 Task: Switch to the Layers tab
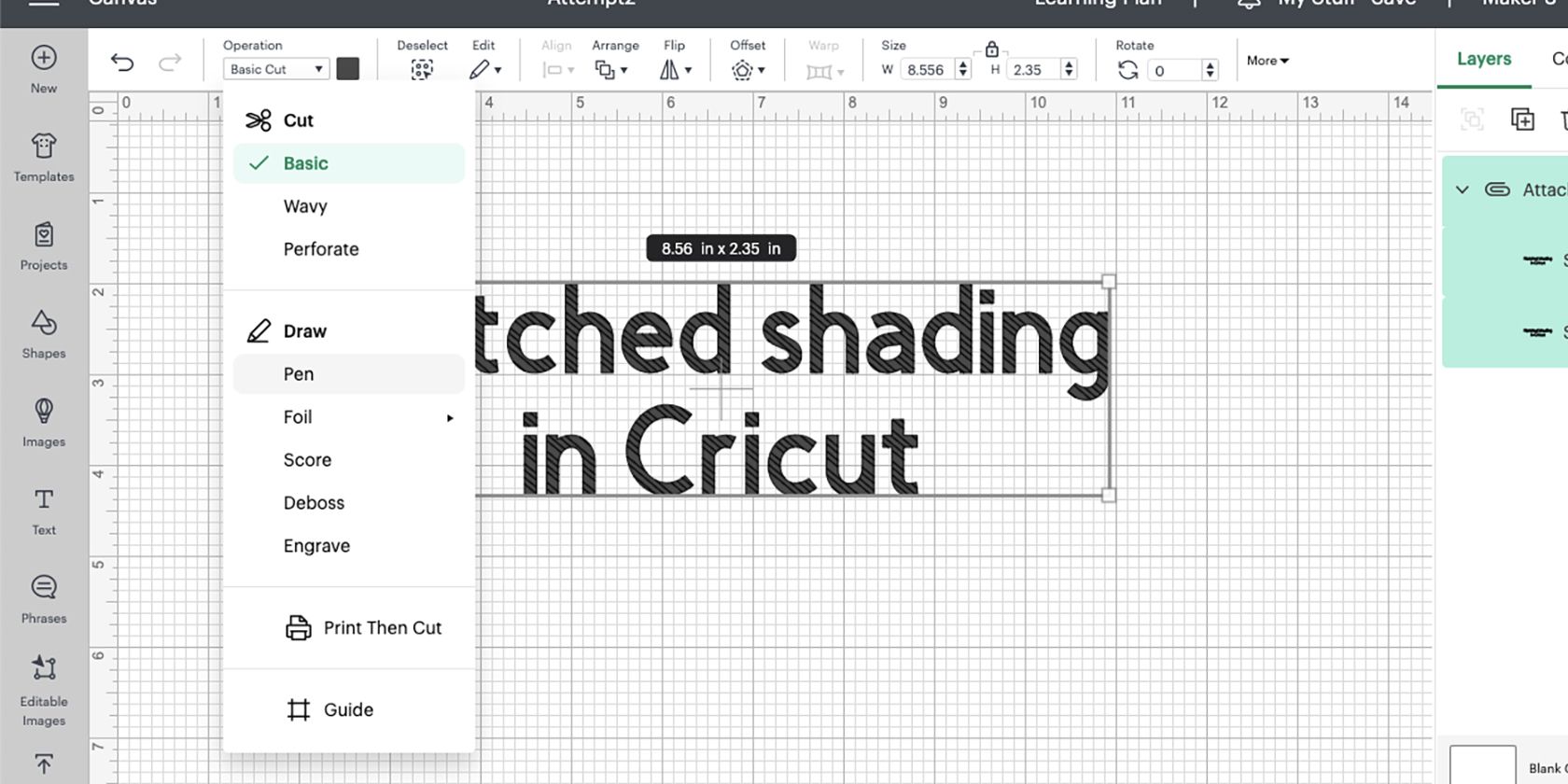[x=1483, y=59]
